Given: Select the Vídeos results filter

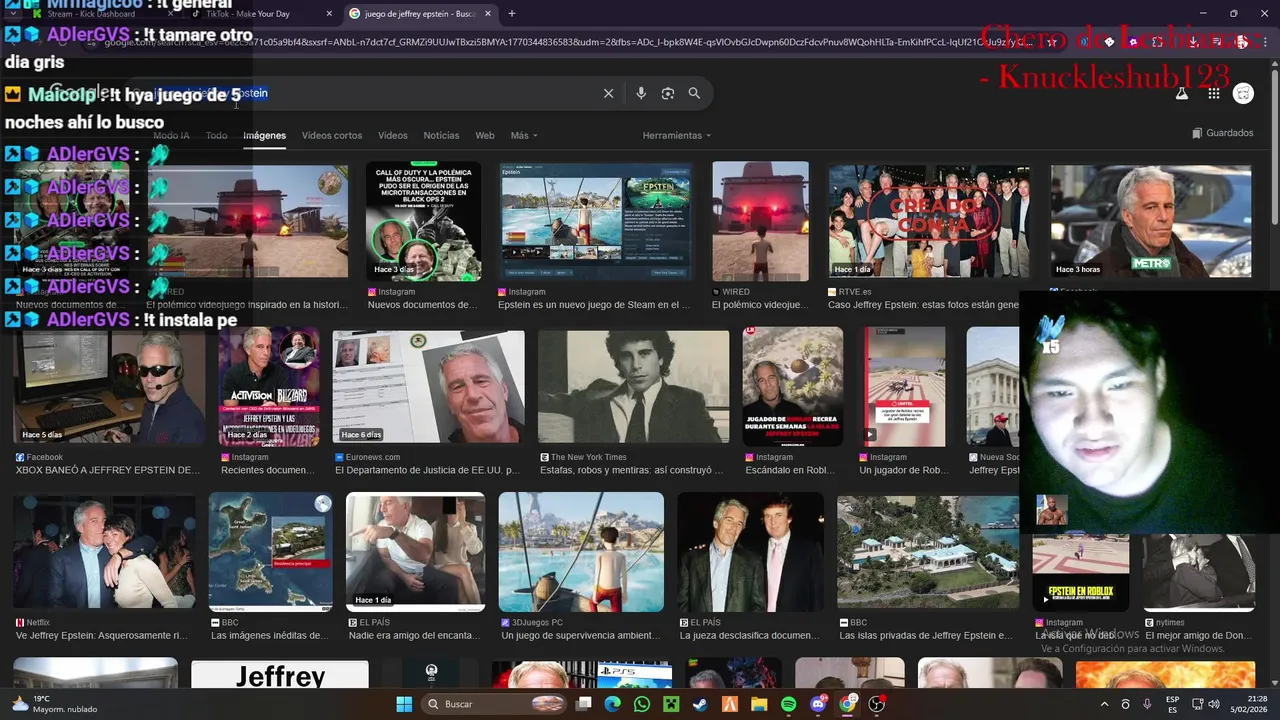Looking at the screenshot, I should [392, 135].
